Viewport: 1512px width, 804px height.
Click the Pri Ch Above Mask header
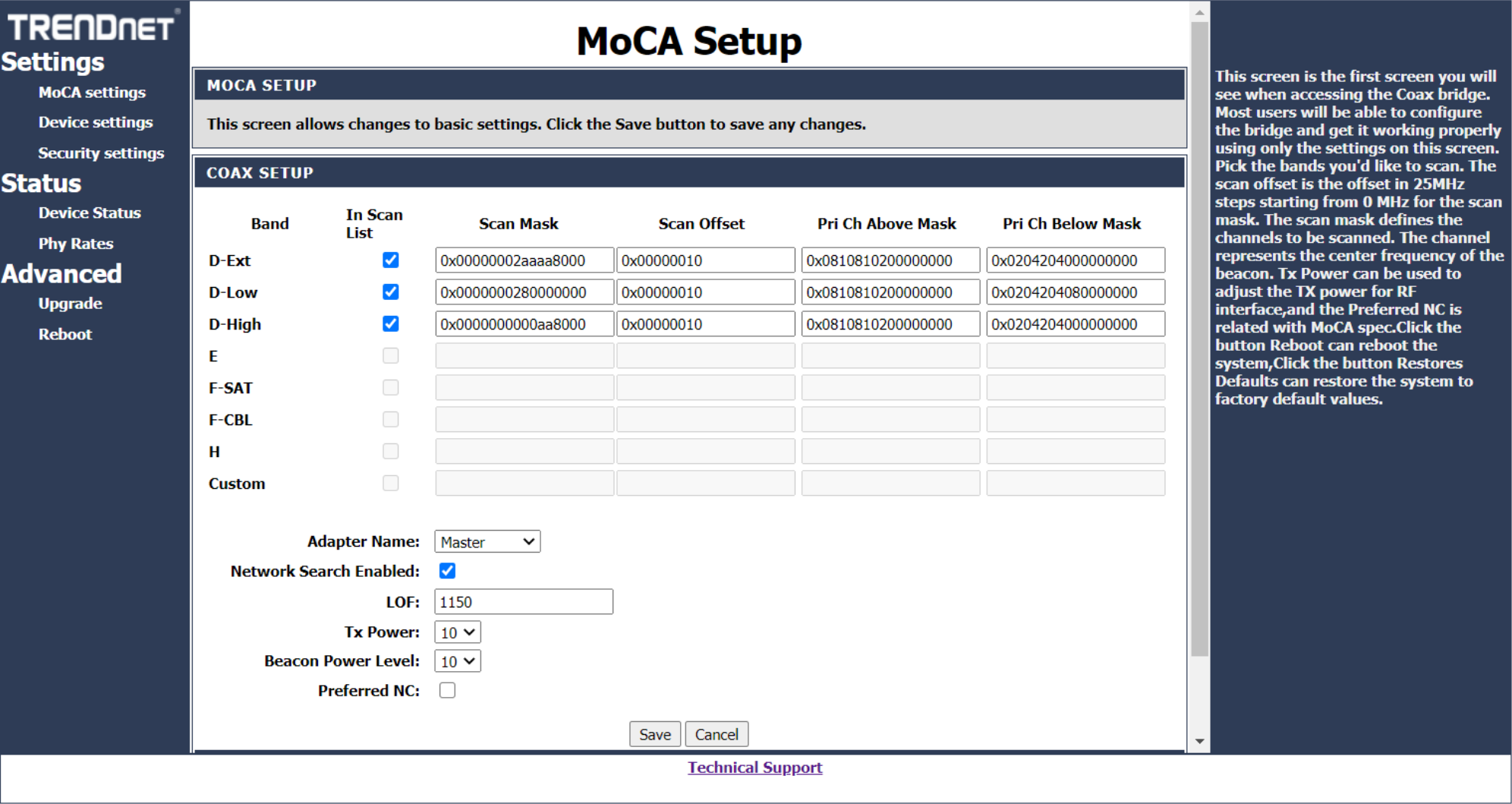pyautogui.click(x=887, y=223)
